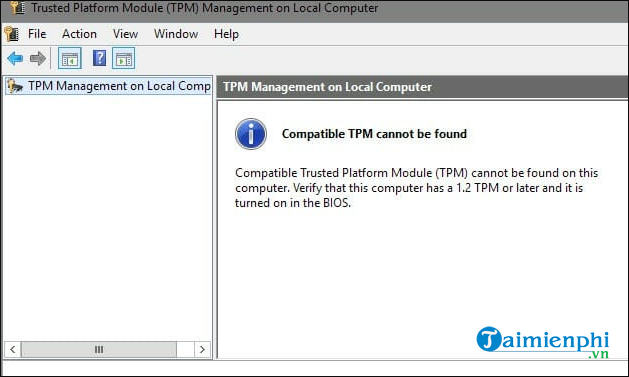
Task: Toggle the Show/Hide Console Tree icon
Action: pos(70,59)
